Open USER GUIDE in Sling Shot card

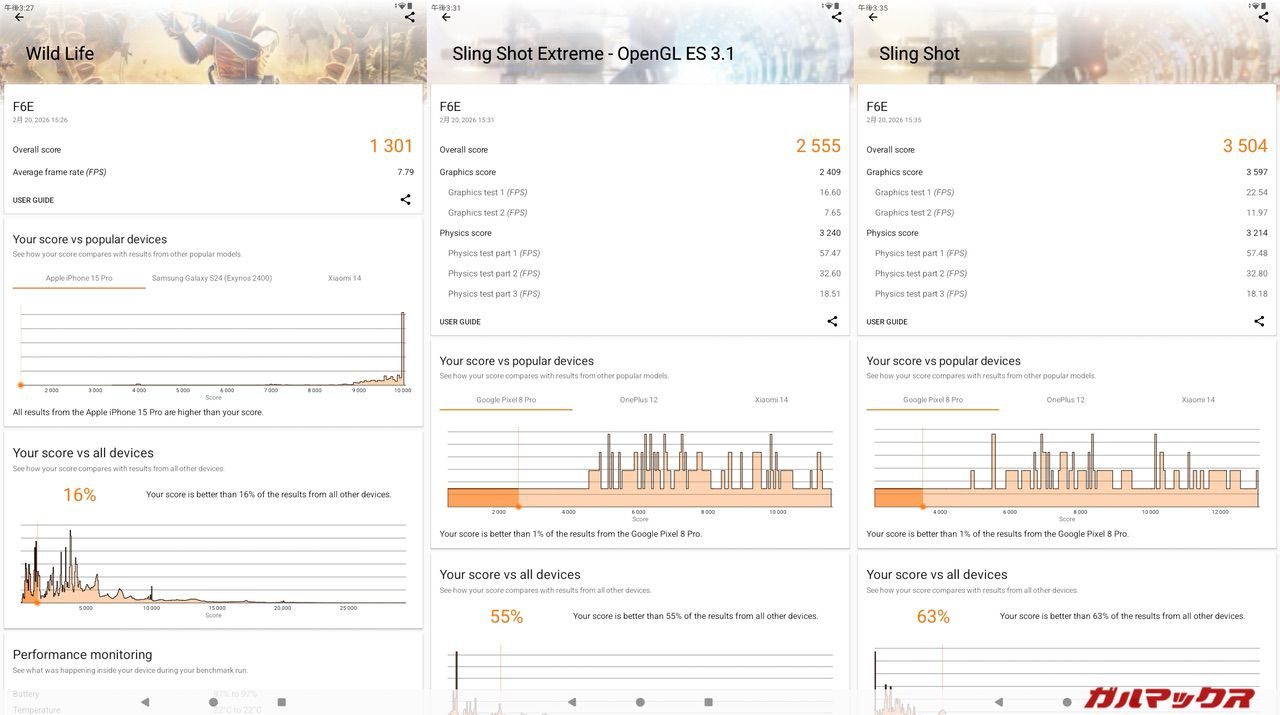887,322
